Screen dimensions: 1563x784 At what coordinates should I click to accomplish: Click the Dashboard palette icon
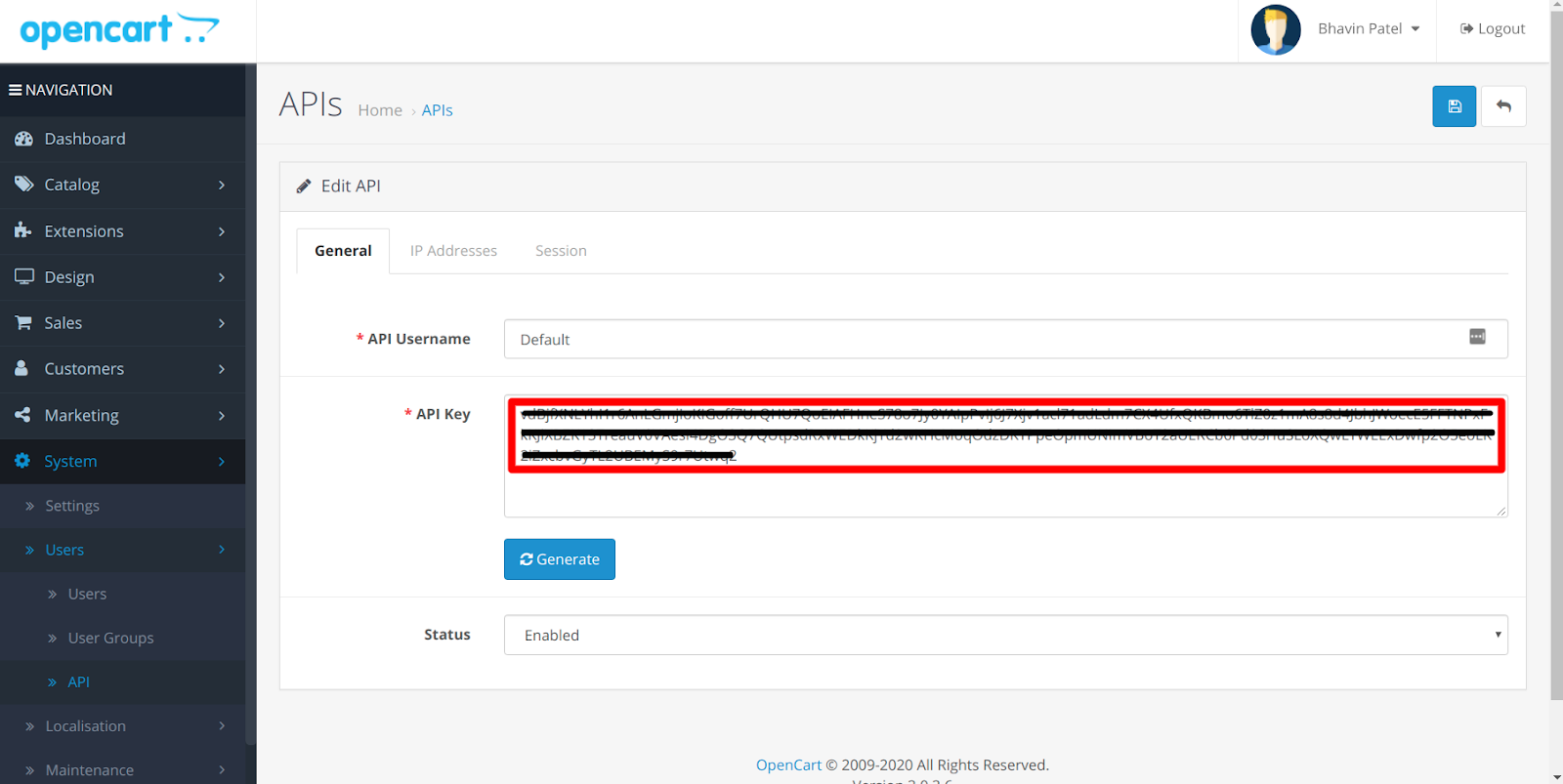23,139
